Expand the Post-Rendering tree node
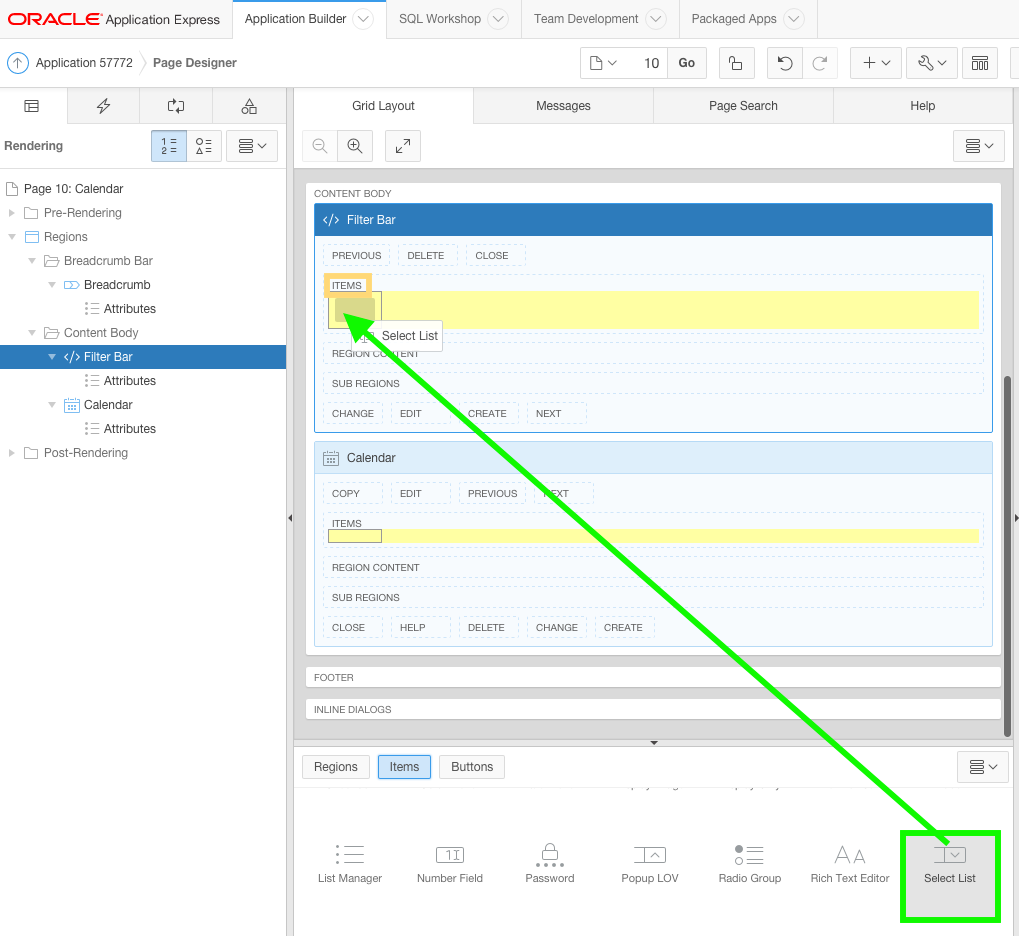 (x=11, y=453)
